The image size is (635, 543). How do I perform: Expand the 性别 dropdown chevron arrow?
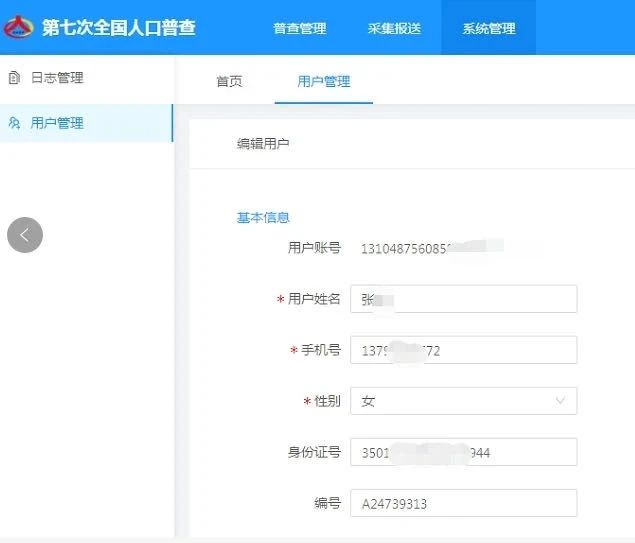click(x=559, y=401)
